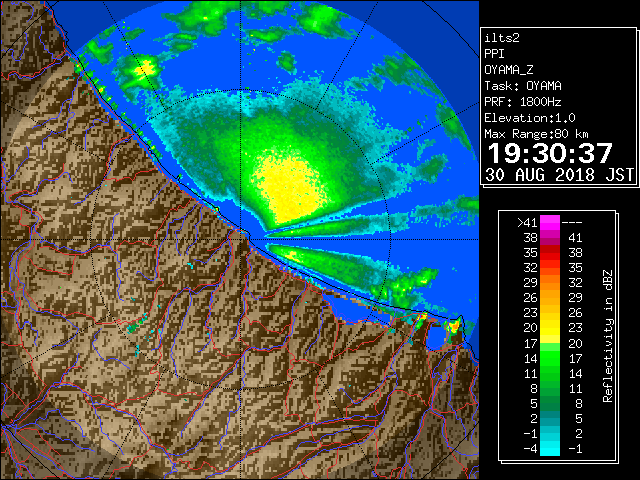Click the large yellow reflectivity core offshore
The height and width of the screenshot is (480, 640).
pos(288,188)
